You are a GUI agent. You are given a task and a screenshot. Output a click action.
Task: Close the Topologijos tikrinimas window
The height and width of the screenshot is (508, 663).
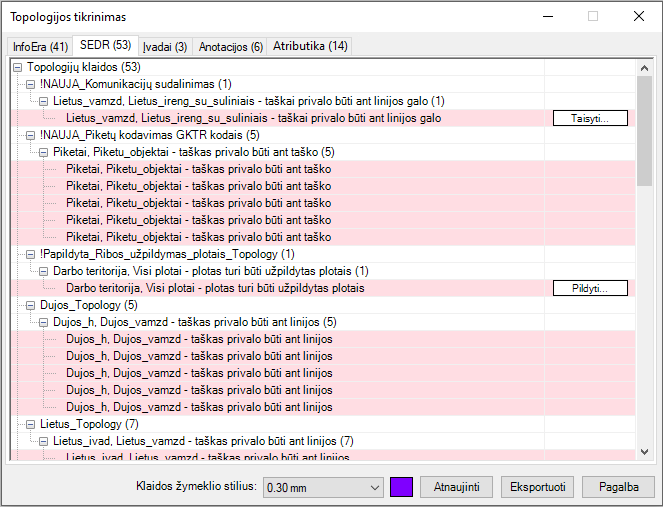(x=639, y=16)
